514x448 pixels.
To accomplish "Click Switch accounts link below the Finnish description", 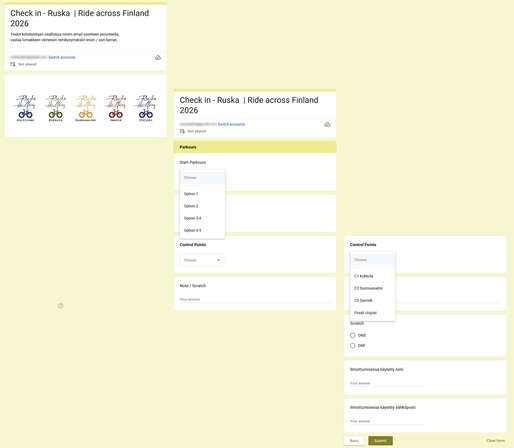I will point(62,57).
